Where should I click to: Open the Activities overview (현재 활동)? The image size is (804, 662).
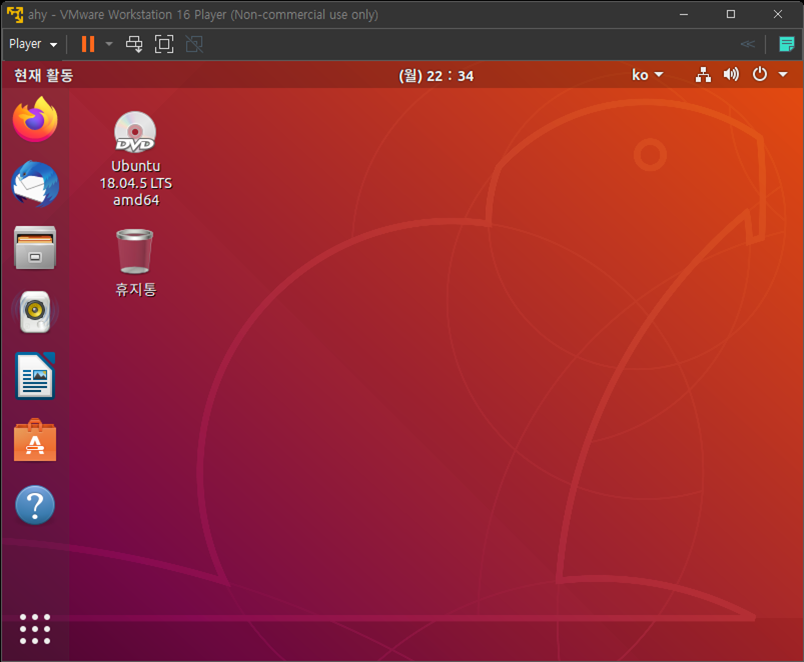coord(44,75)
